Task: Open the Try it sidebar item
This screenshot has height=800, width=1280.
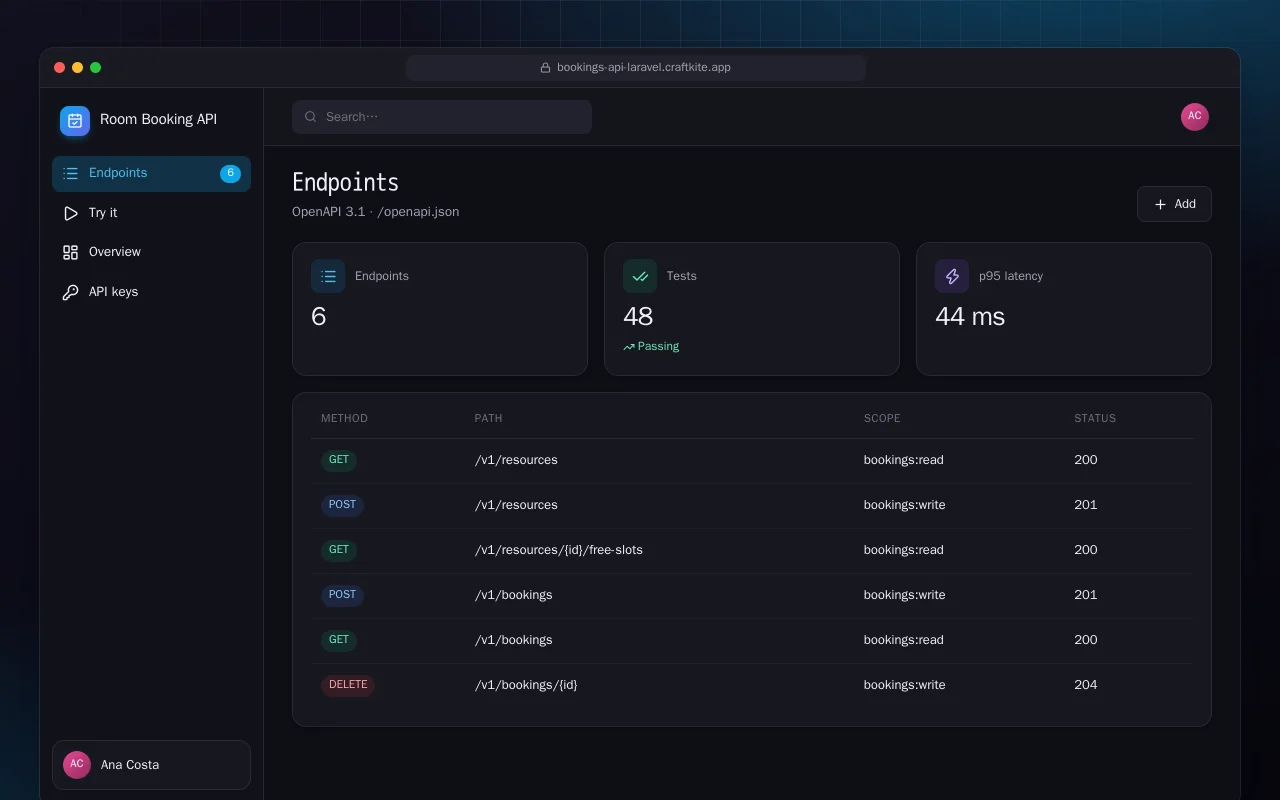Action: [151, 213]
